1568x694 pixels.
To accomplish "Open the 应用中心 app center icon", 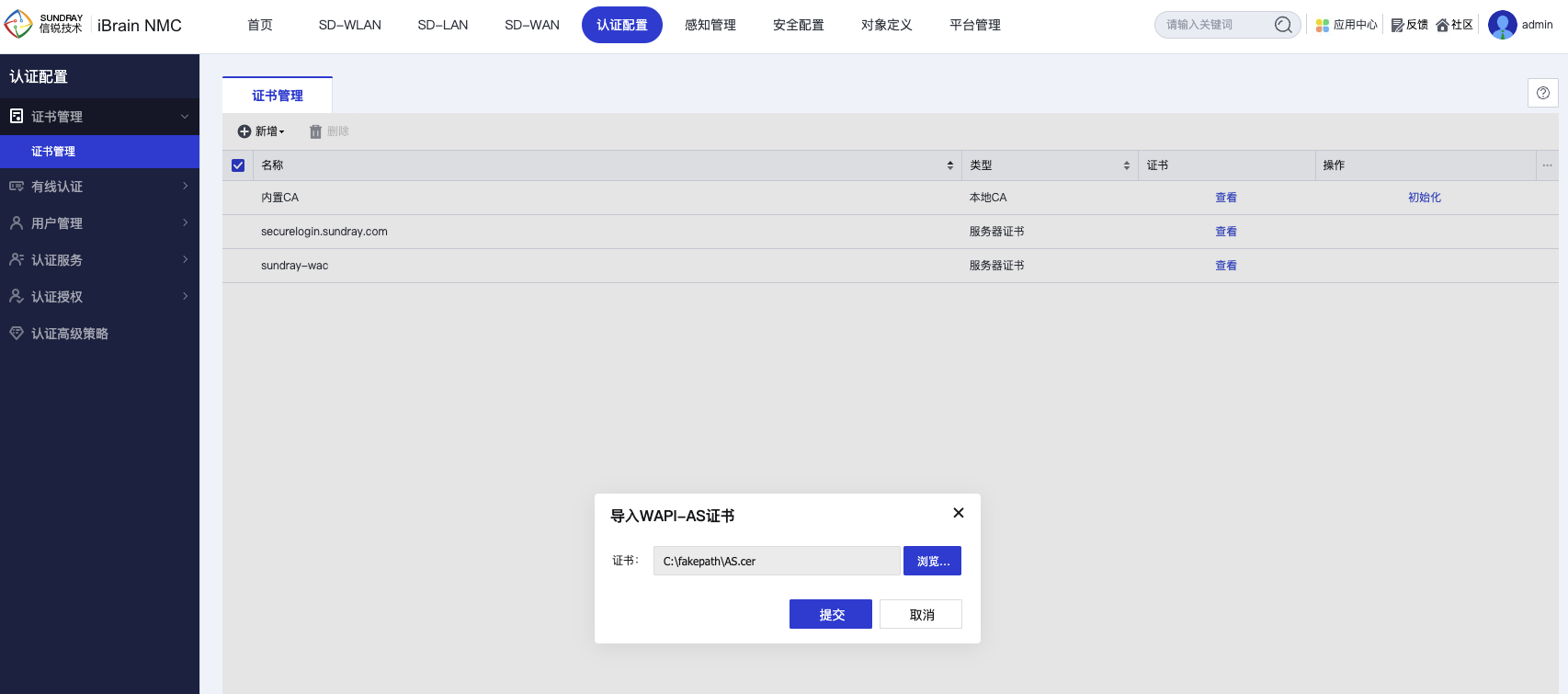I will pyautogui.click(x=1323, y=26).
